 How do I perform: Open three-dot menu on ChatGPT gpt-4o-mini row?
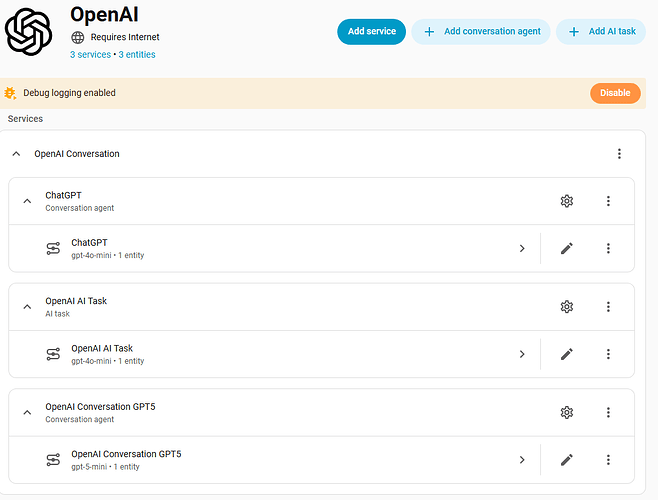608,249
